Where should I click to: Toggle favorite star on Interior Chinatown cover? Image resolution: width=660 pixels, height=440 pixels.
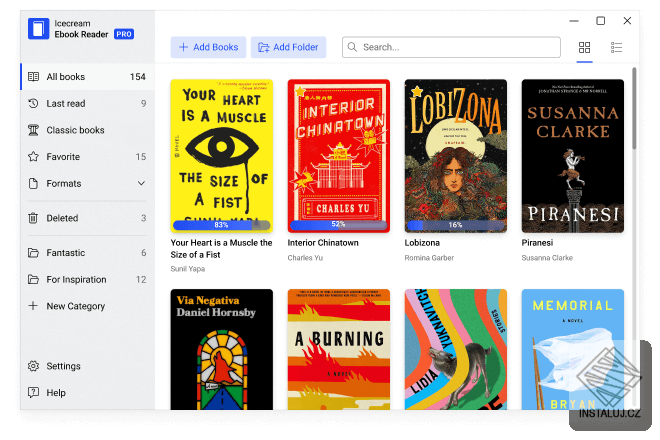tap(300, 92)
